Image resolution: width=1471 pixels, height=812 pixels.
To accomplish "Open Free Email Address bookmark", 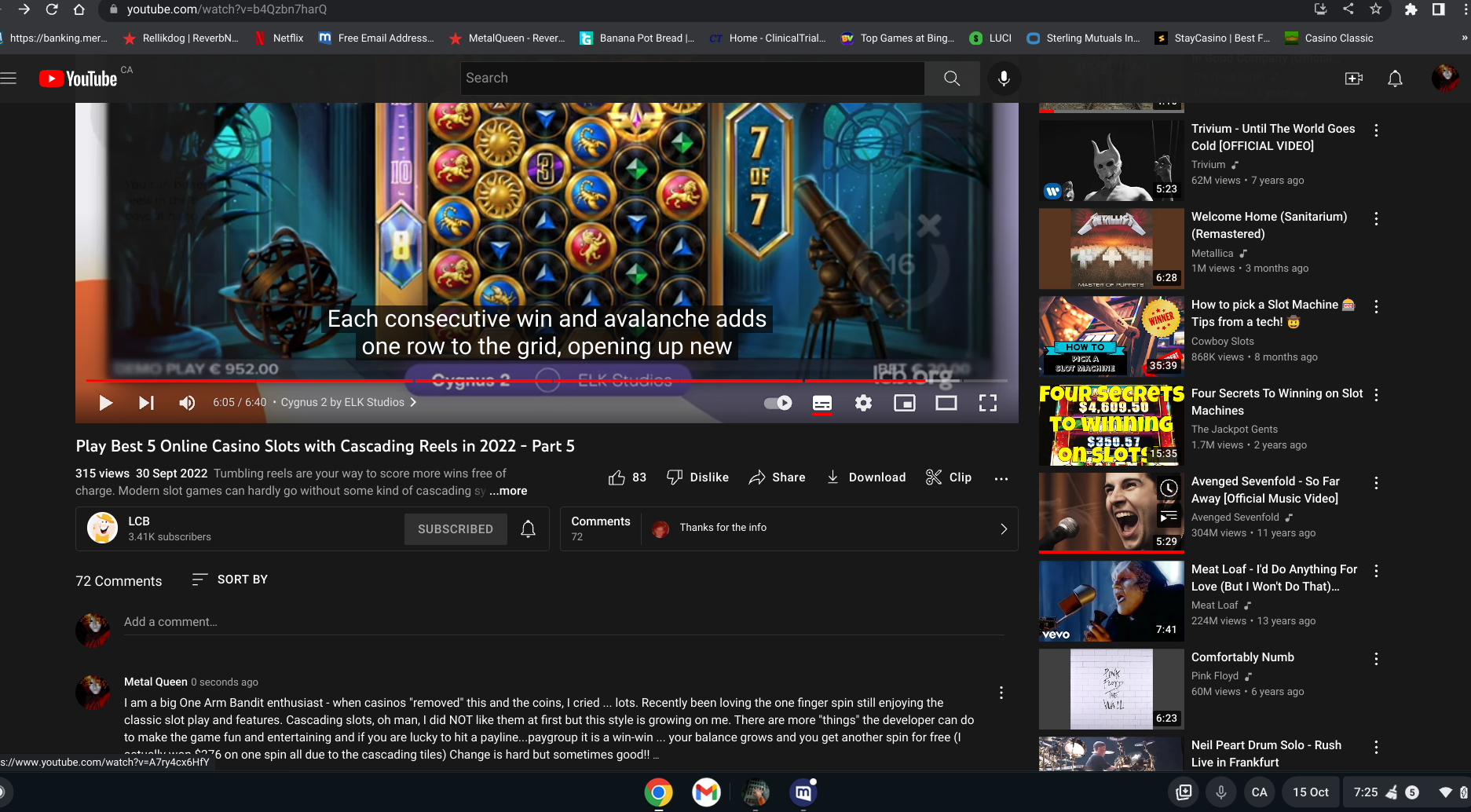I will pos(376,38).
